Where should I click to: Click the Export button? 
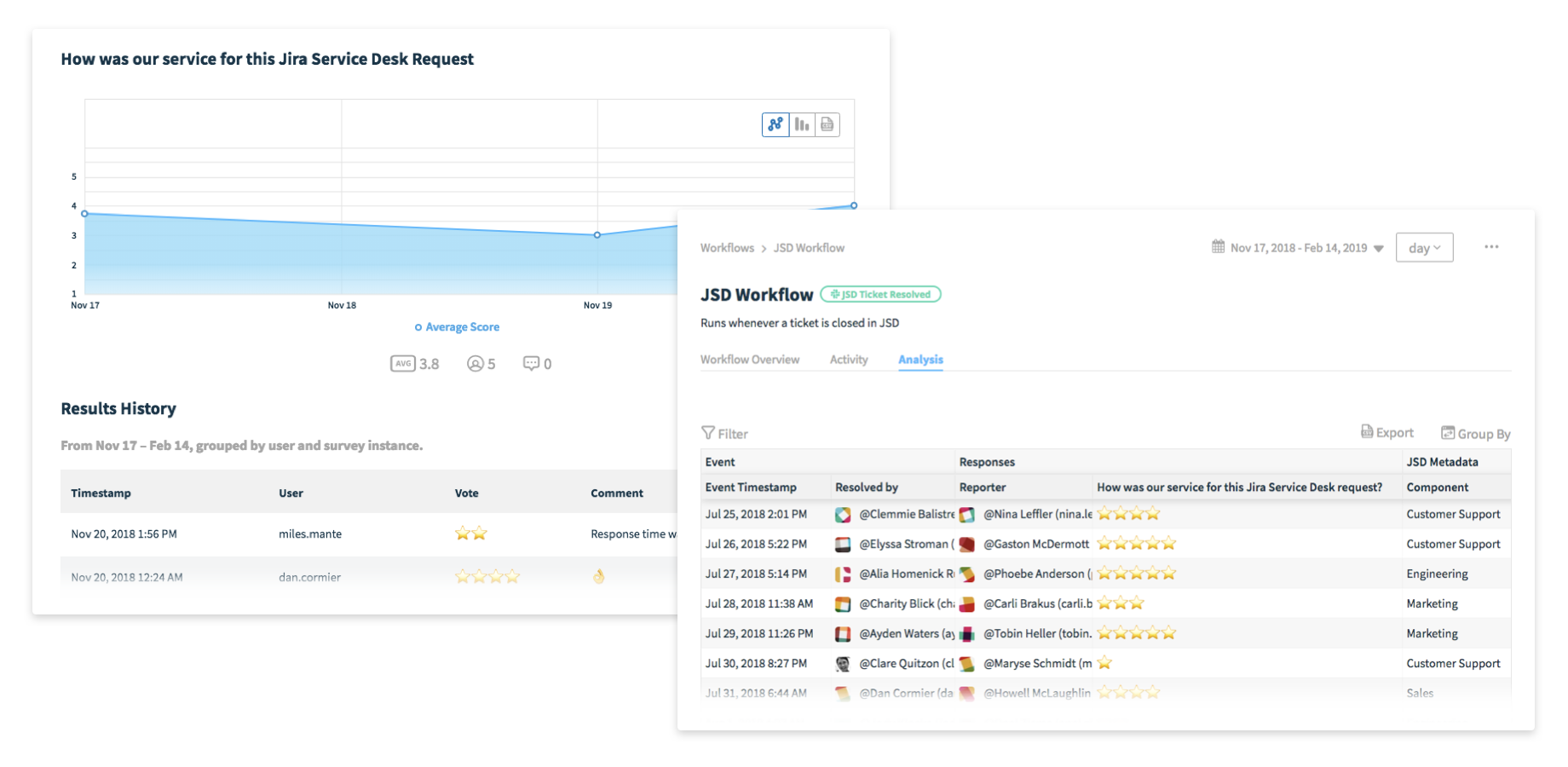pos(1387,433)
